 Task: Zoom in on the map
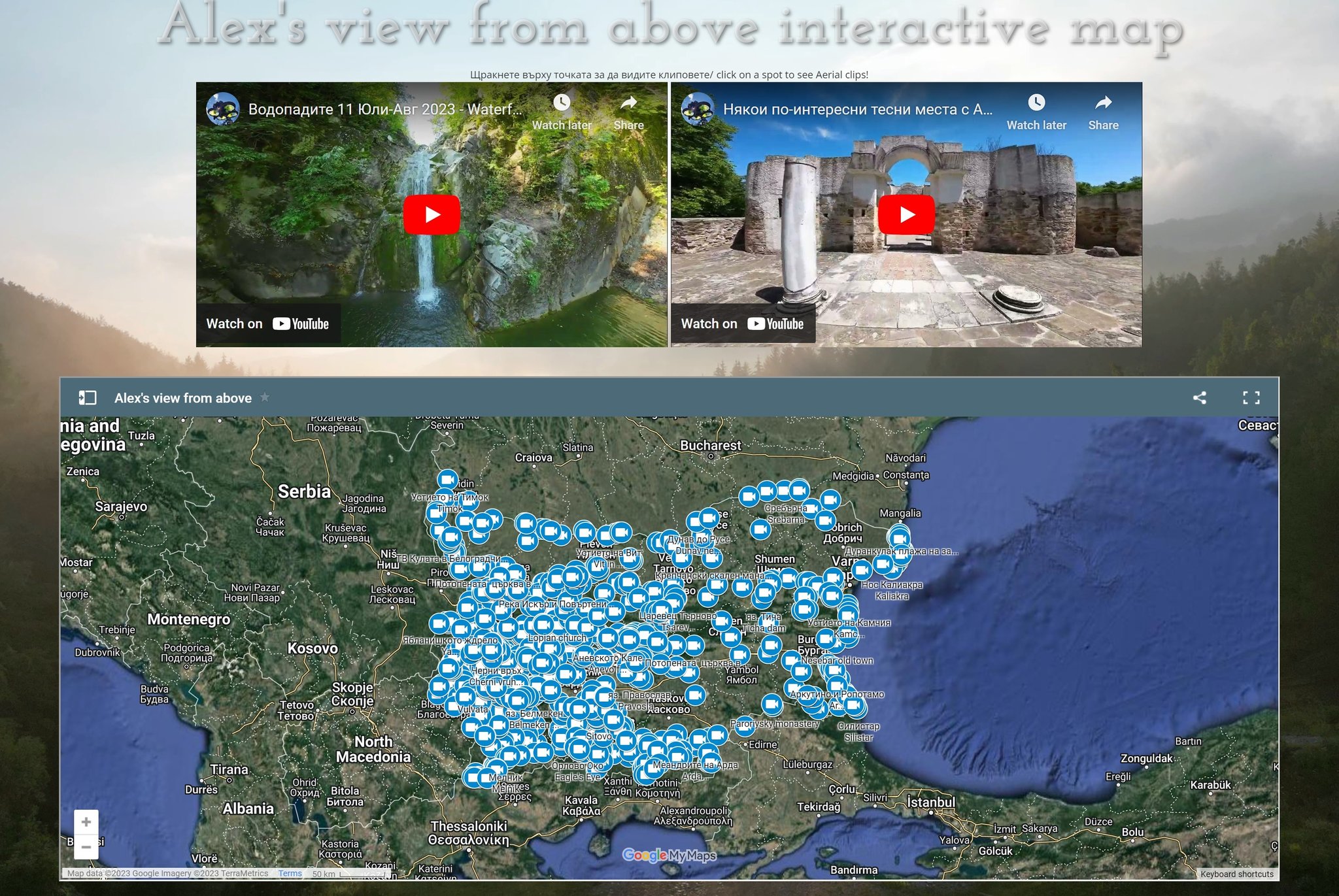[86, 822]
